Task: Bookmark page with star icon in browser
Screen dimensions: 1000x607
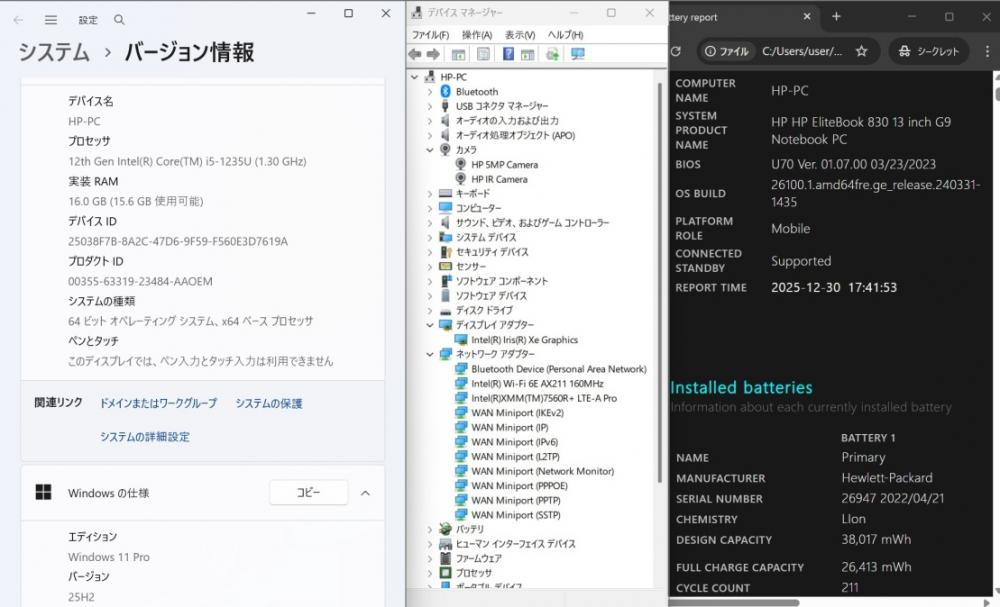Action: click(862, 51)
